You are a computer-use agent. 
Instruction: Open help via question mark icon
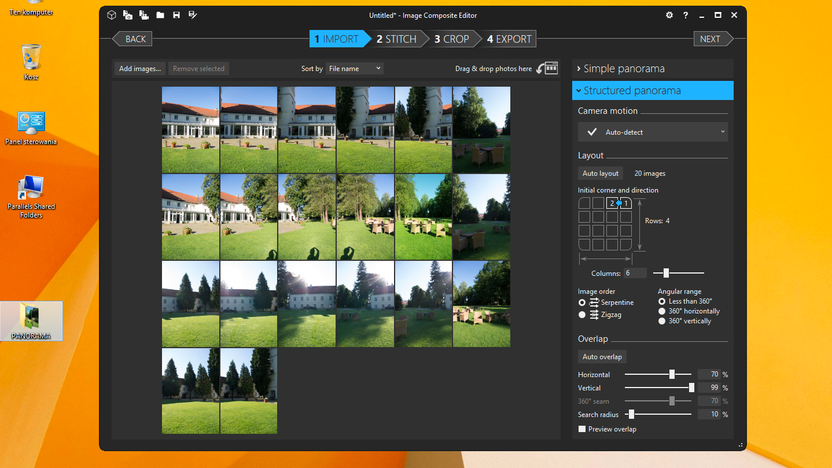[x=686, y=15]
